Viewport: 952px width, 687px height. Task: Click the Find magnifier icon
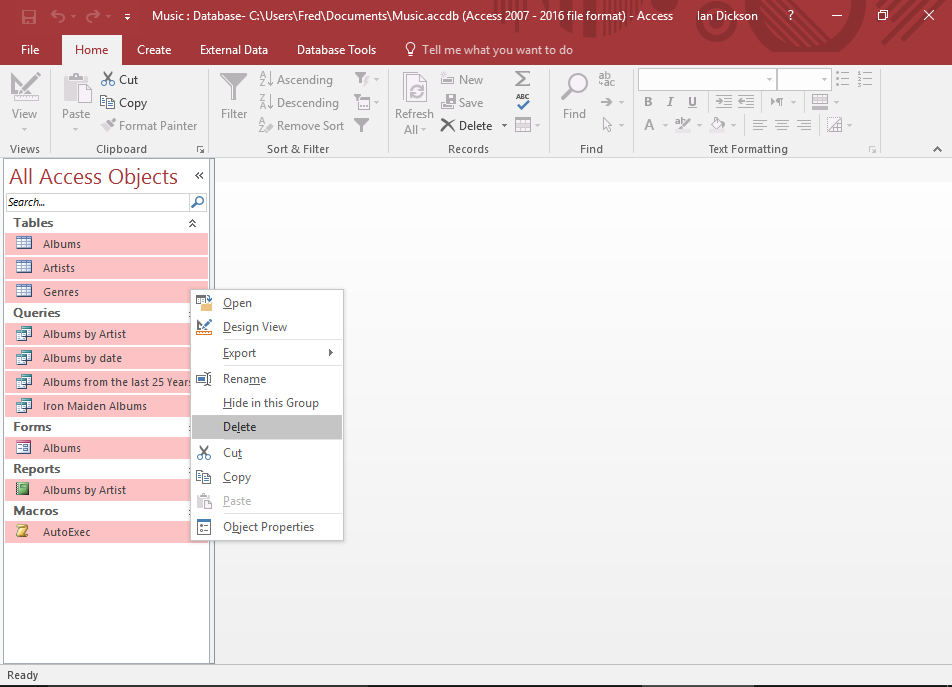(x=574, y=87)
